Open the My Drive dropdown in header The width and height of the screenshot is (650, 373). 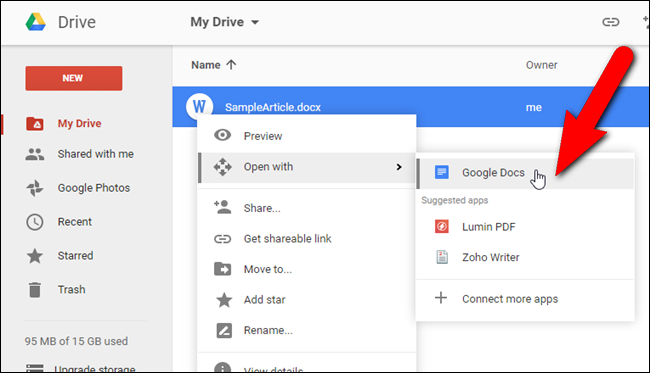(225, 22)
